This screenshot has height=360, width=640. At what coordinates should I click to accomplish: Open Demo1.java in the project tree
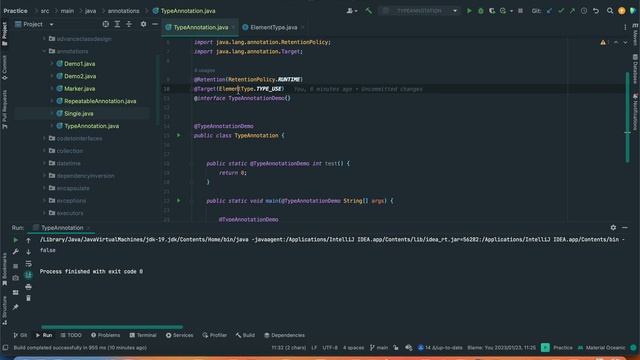point(80,64)
